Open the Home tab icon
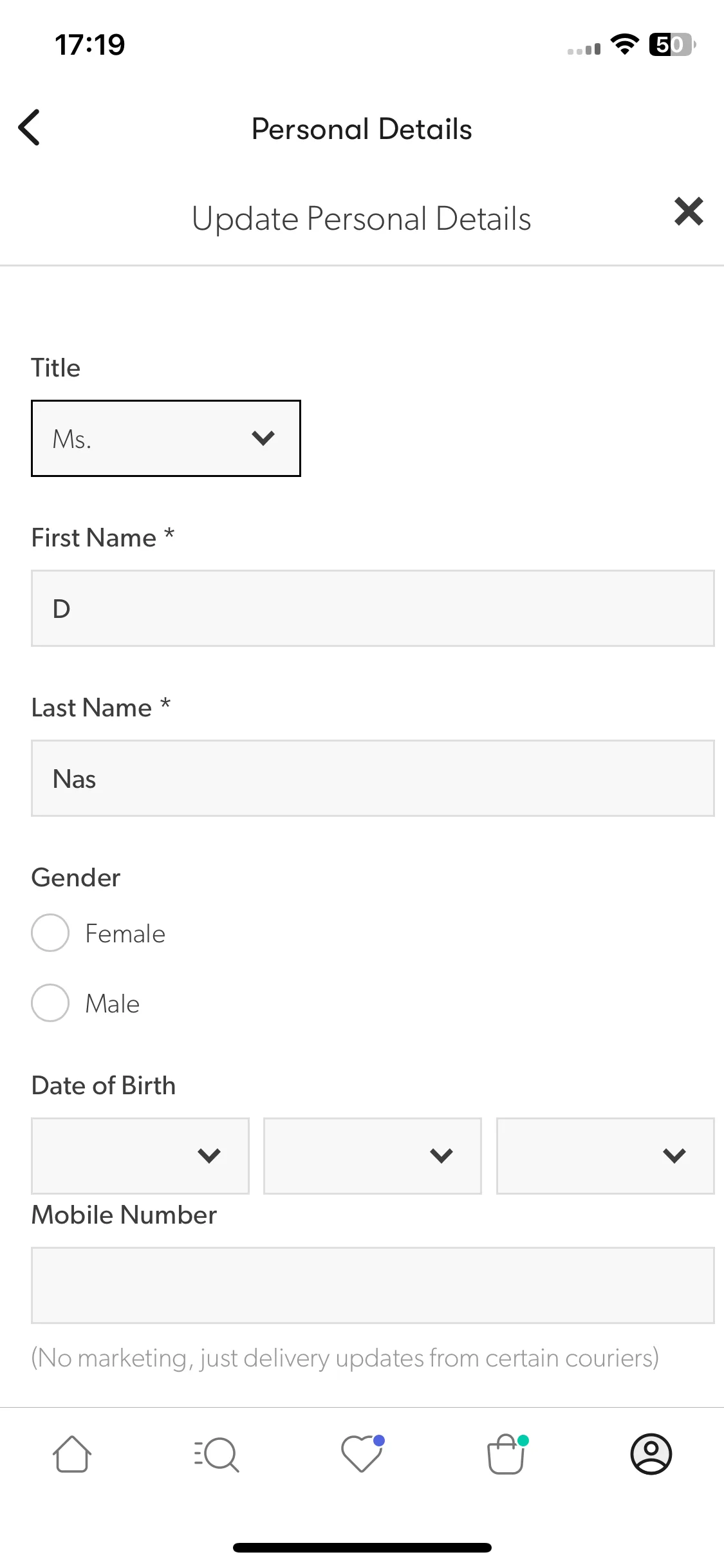 pyautogui.click(x=72, y=1454)
